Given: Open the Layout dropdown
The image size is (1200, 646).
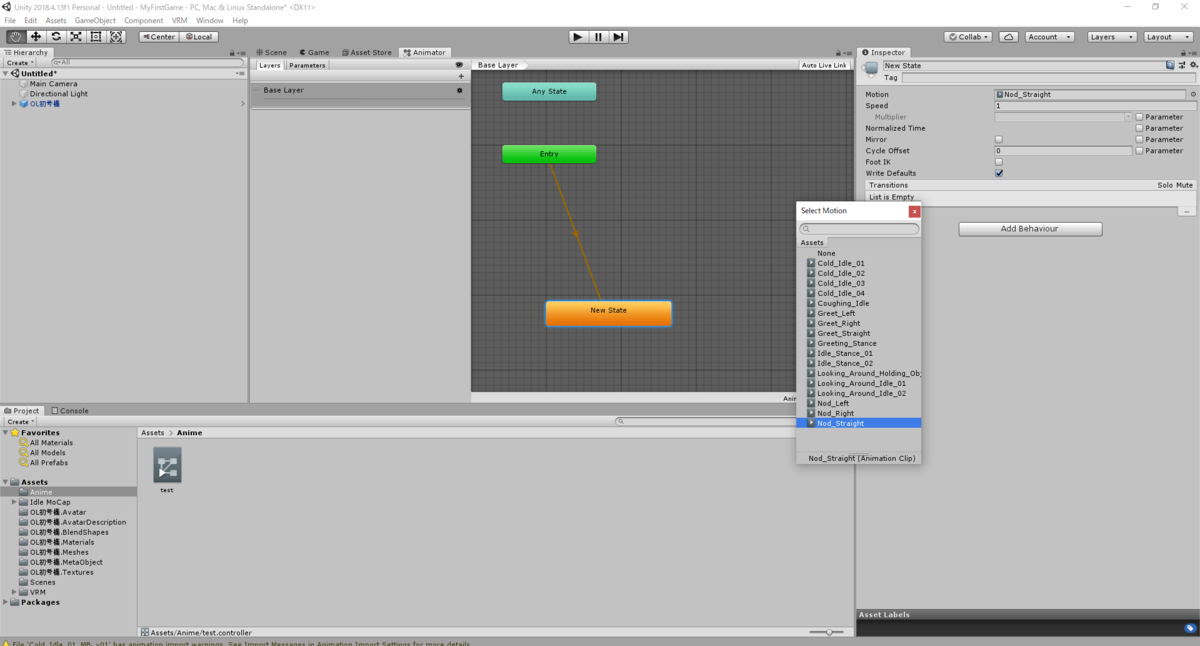Looking at the screenshot, I should click(1168, 37).
